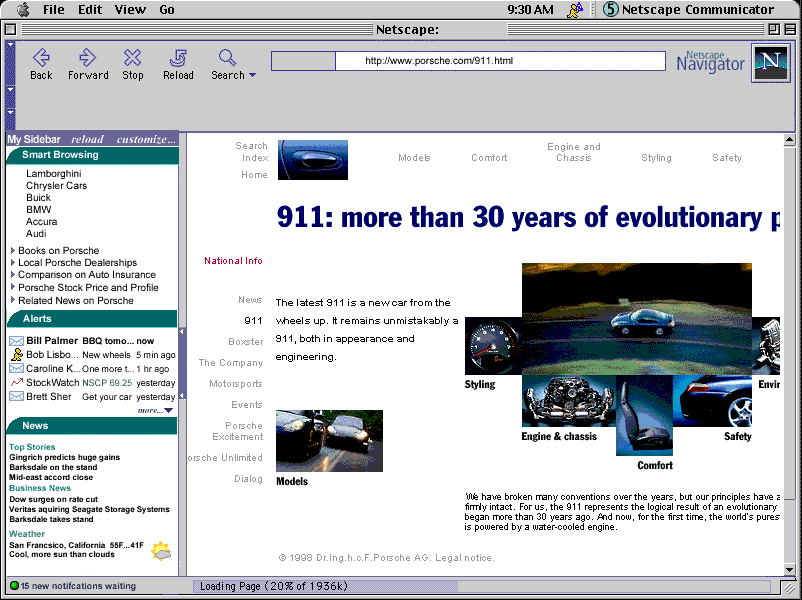Click the Legal notice link
The width and height of the screenshot is (802, 600).
click(x=464, y=558)
